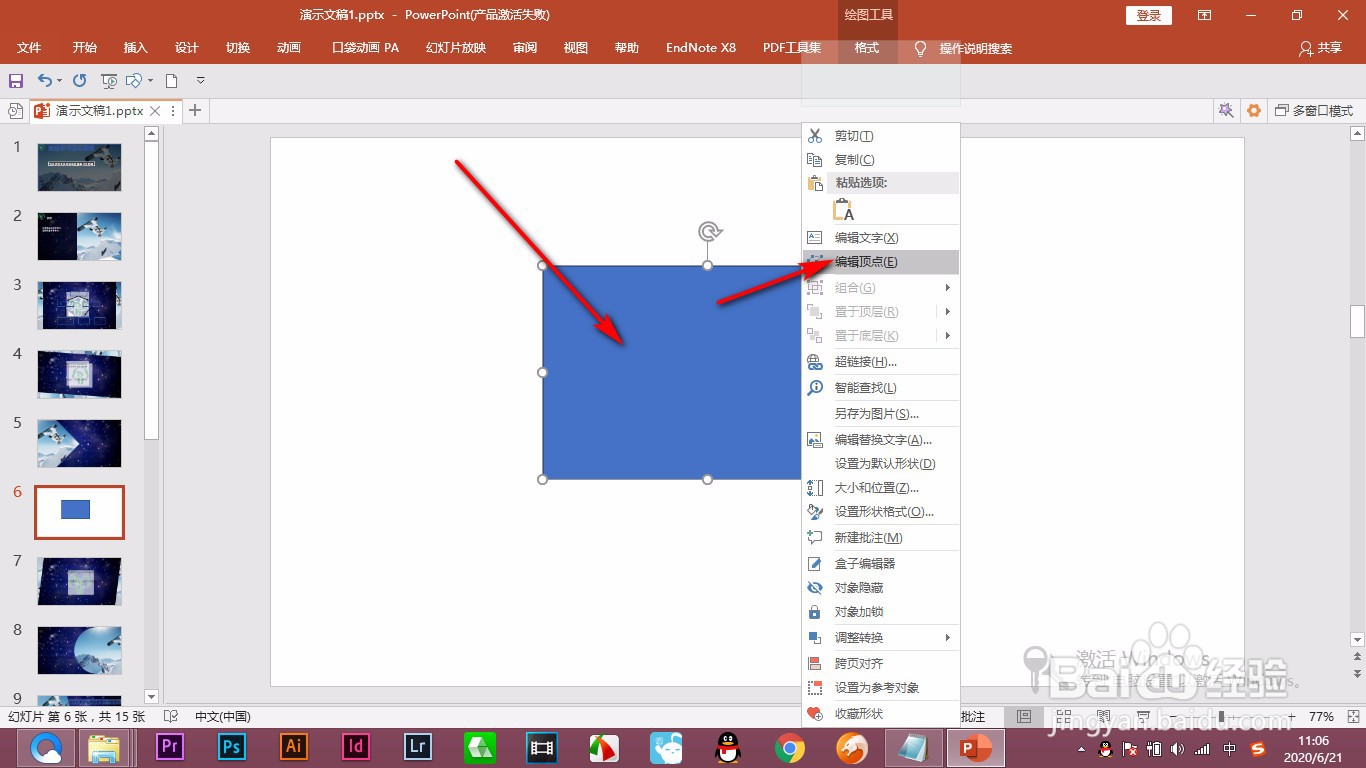The image size is (1366, 768).
Task: Open the 口袋动画 PA tab
Action: click(365, 48)
